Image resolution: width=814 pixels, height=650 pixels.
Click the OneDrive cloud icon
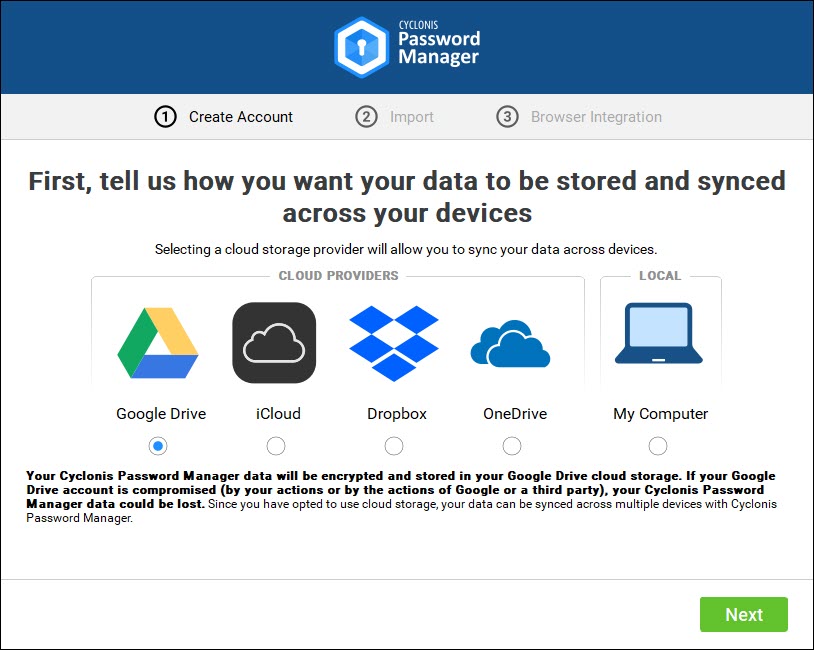(x=510, y=344)
